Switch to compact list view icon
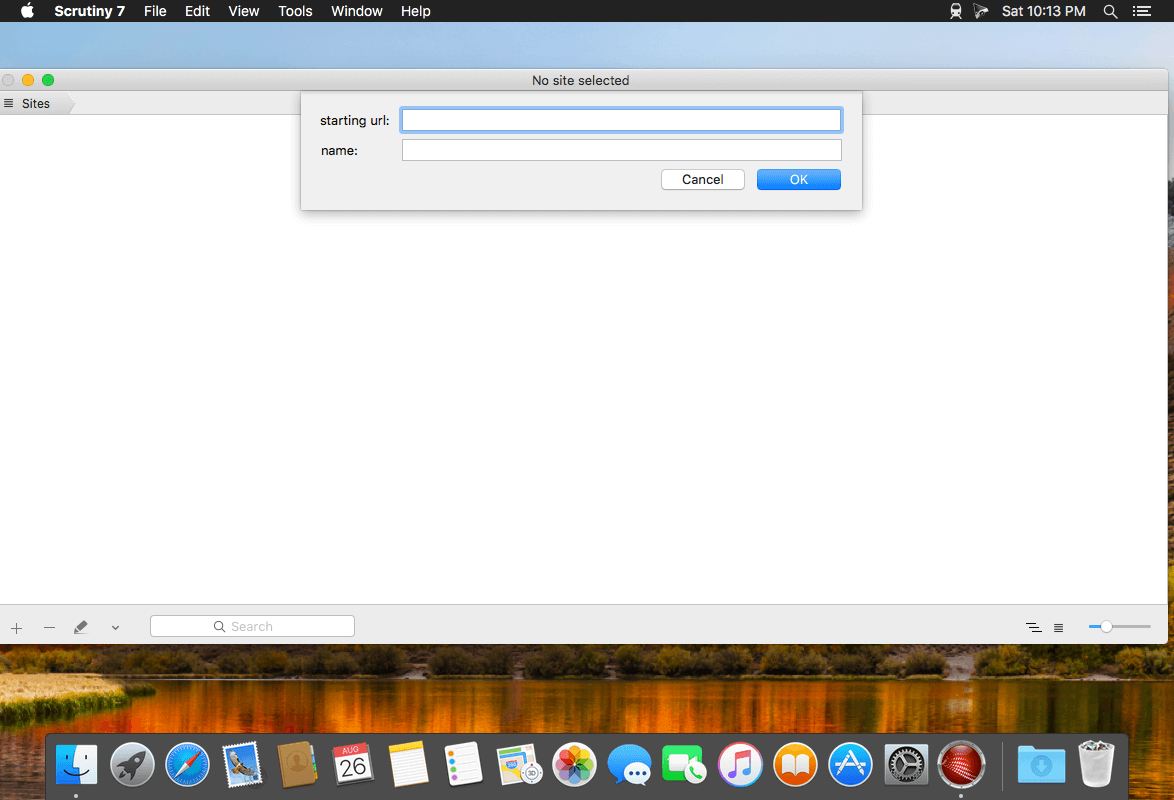The image size is (1174, 800). [1033, 627]
